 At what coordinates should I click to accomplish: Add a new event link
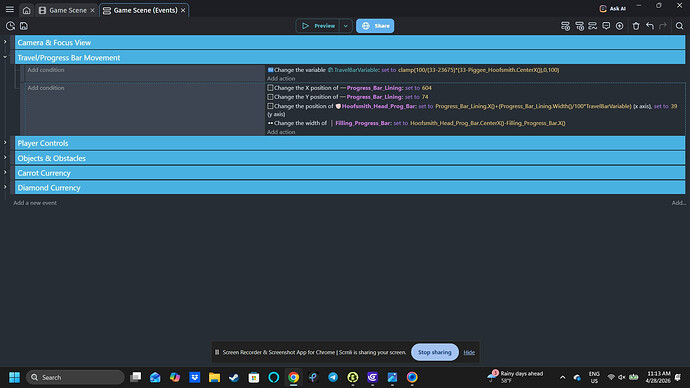tap(35, 203)
